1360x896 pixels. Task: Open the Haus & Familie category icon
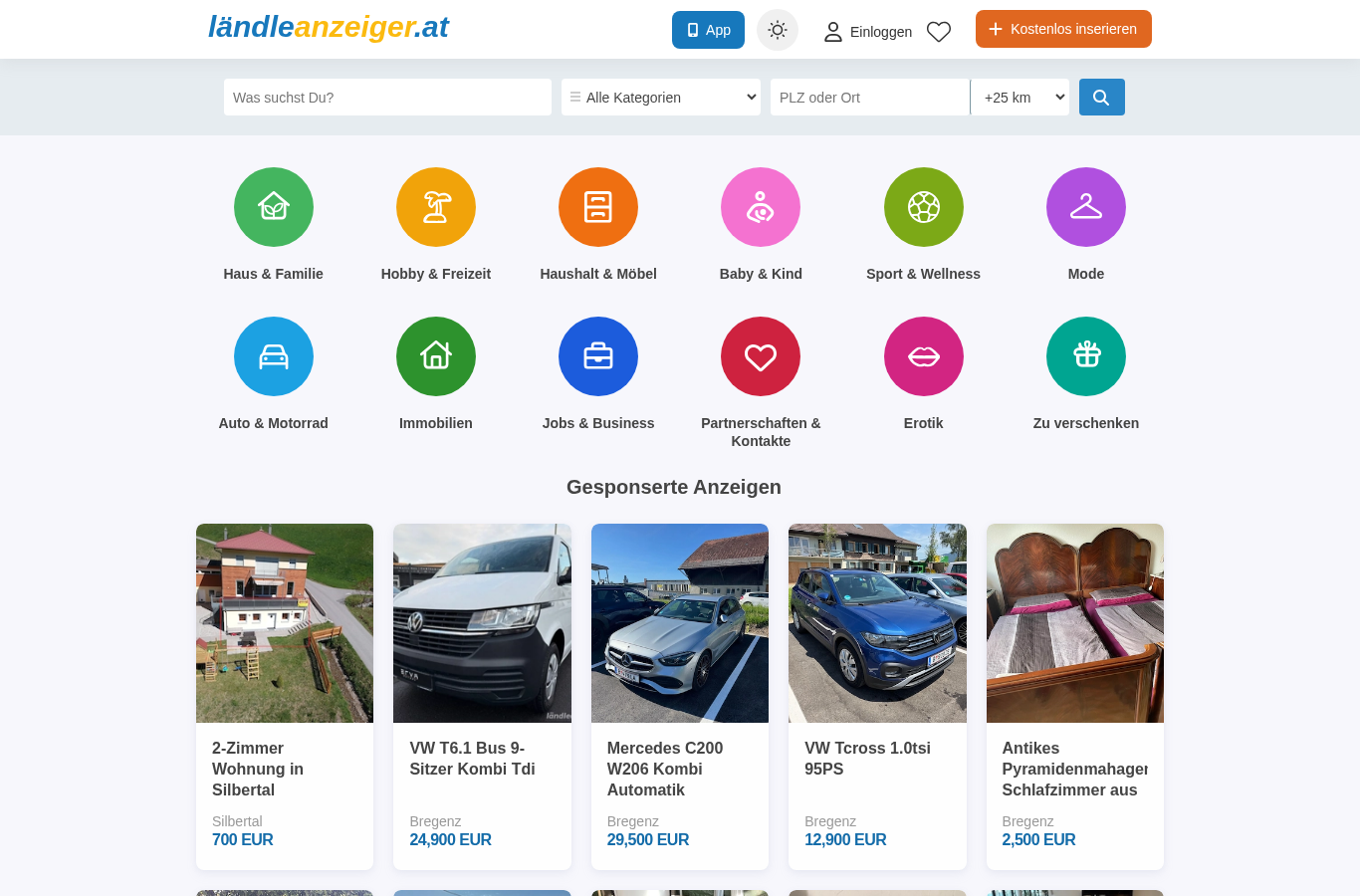point(274,207)
